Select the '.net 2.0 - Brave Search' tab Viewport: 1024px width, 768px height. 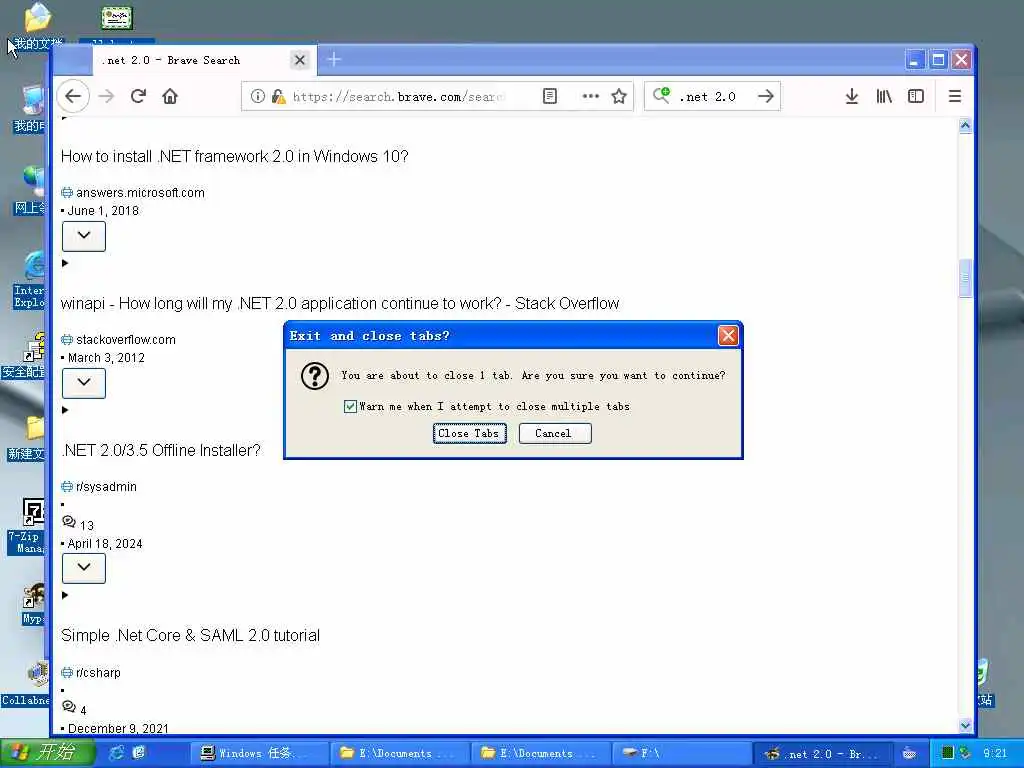click(x=203, y=60)
